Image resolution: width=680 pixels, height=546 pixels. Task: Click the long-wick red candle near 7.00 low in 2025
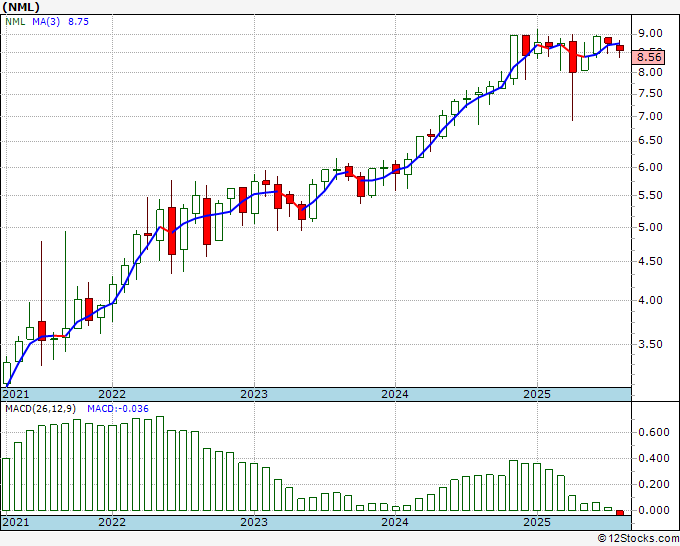573,57
